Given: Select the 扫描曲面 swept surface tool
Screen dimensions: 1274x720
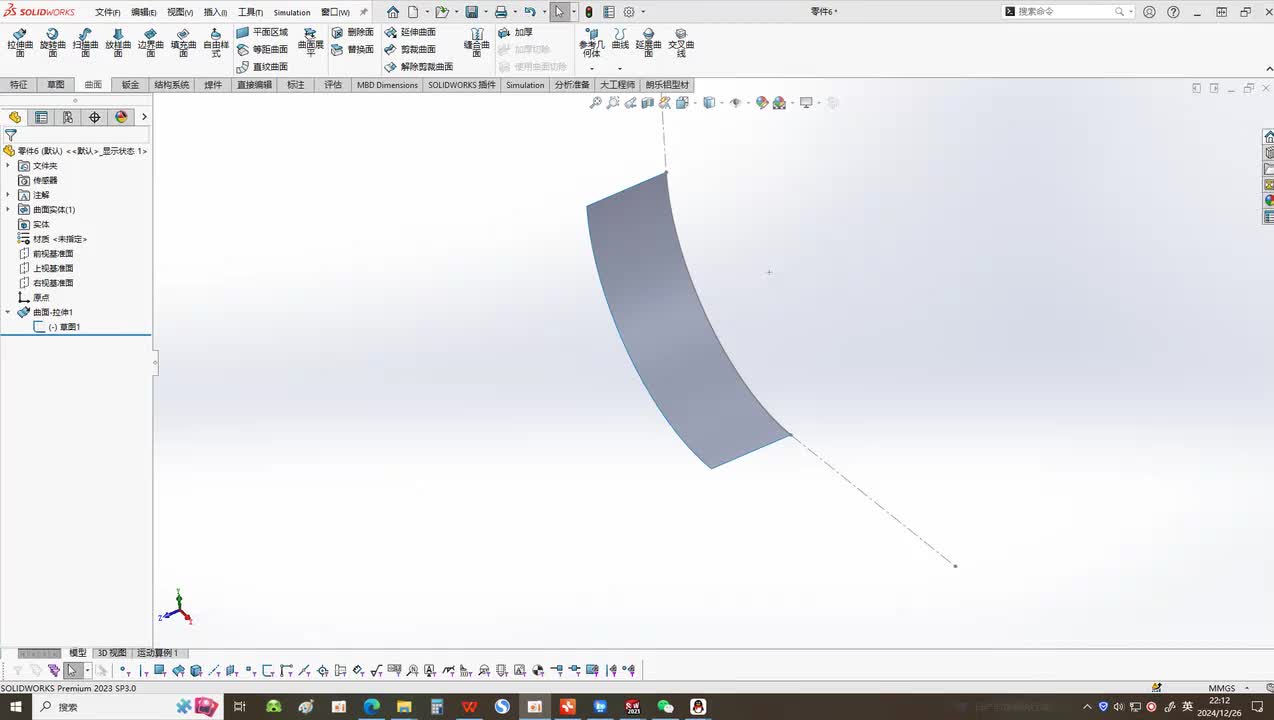Looking at the screenshot, I should click(x=85, y=43).
